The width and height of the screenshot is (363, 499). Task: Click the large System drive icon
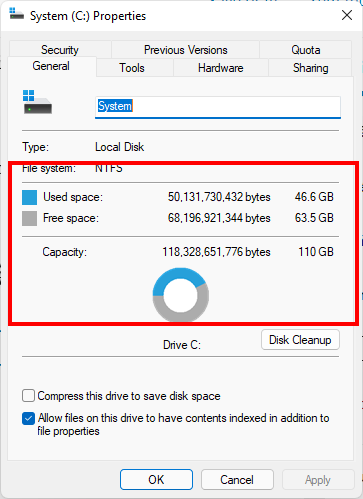[37, 102]
